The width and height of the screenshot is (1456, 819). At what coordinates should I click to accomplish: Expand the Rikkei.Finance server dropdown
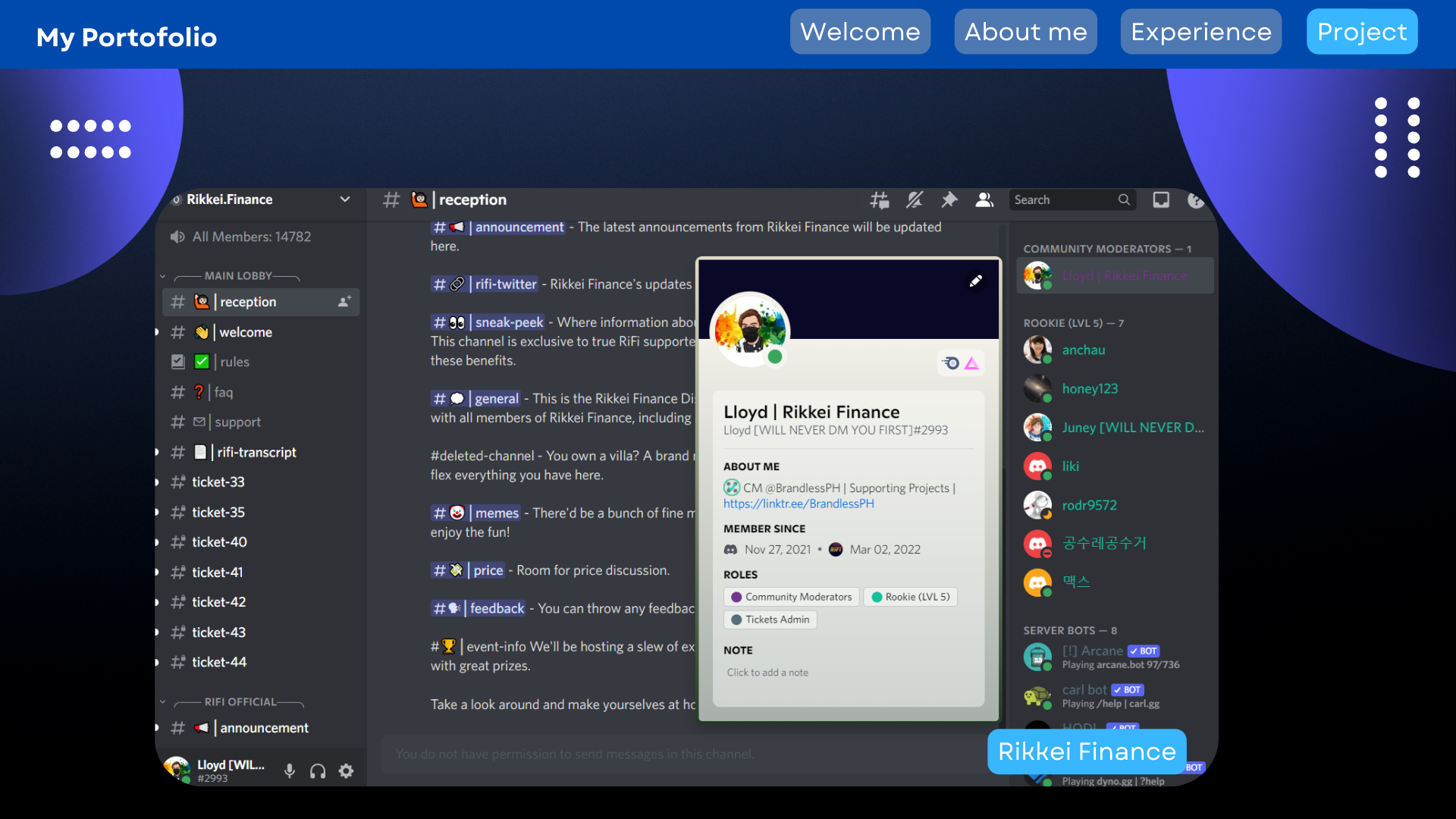click(x=345, y=199)
